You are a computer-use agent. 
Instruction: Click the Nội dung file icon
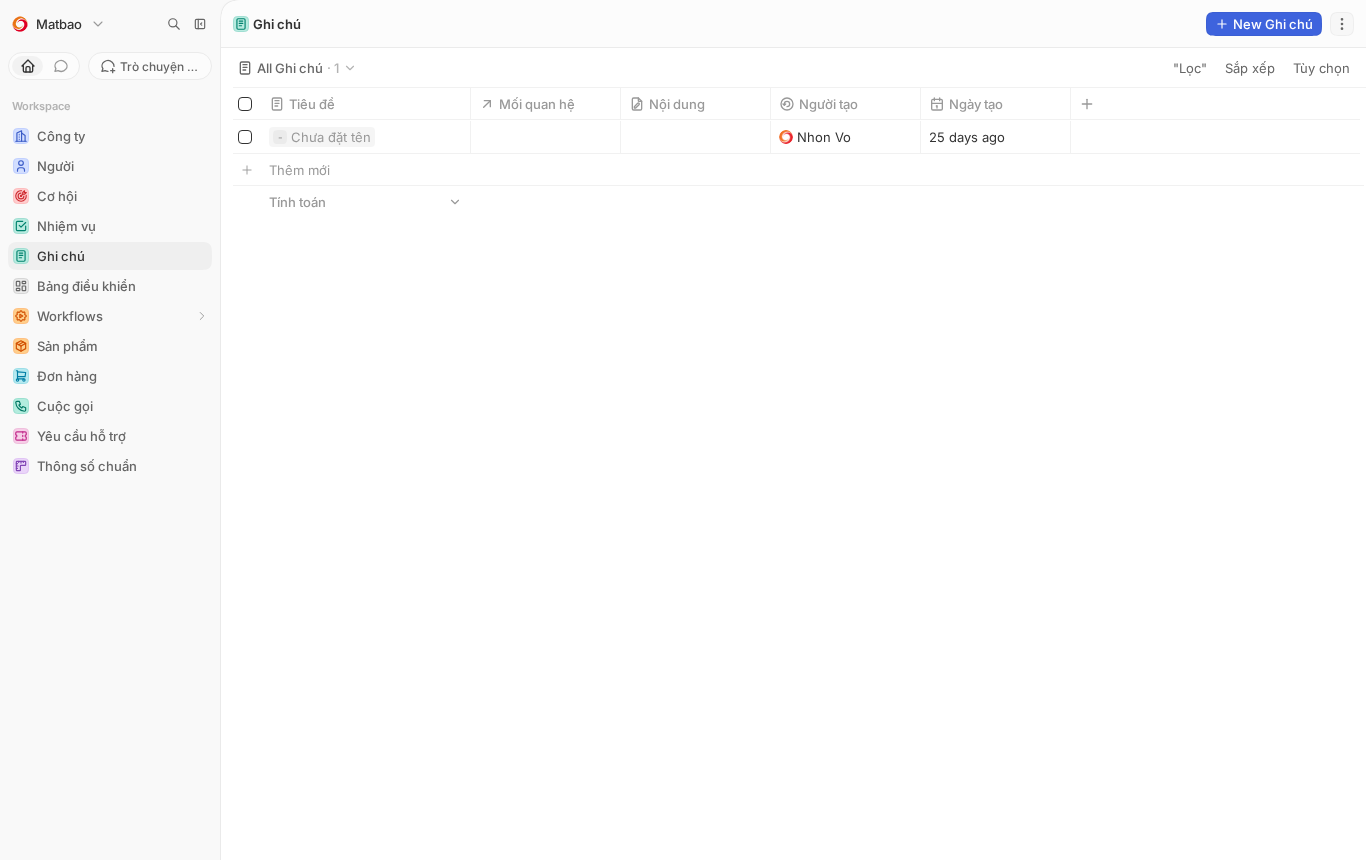click(x=637, y=104)
